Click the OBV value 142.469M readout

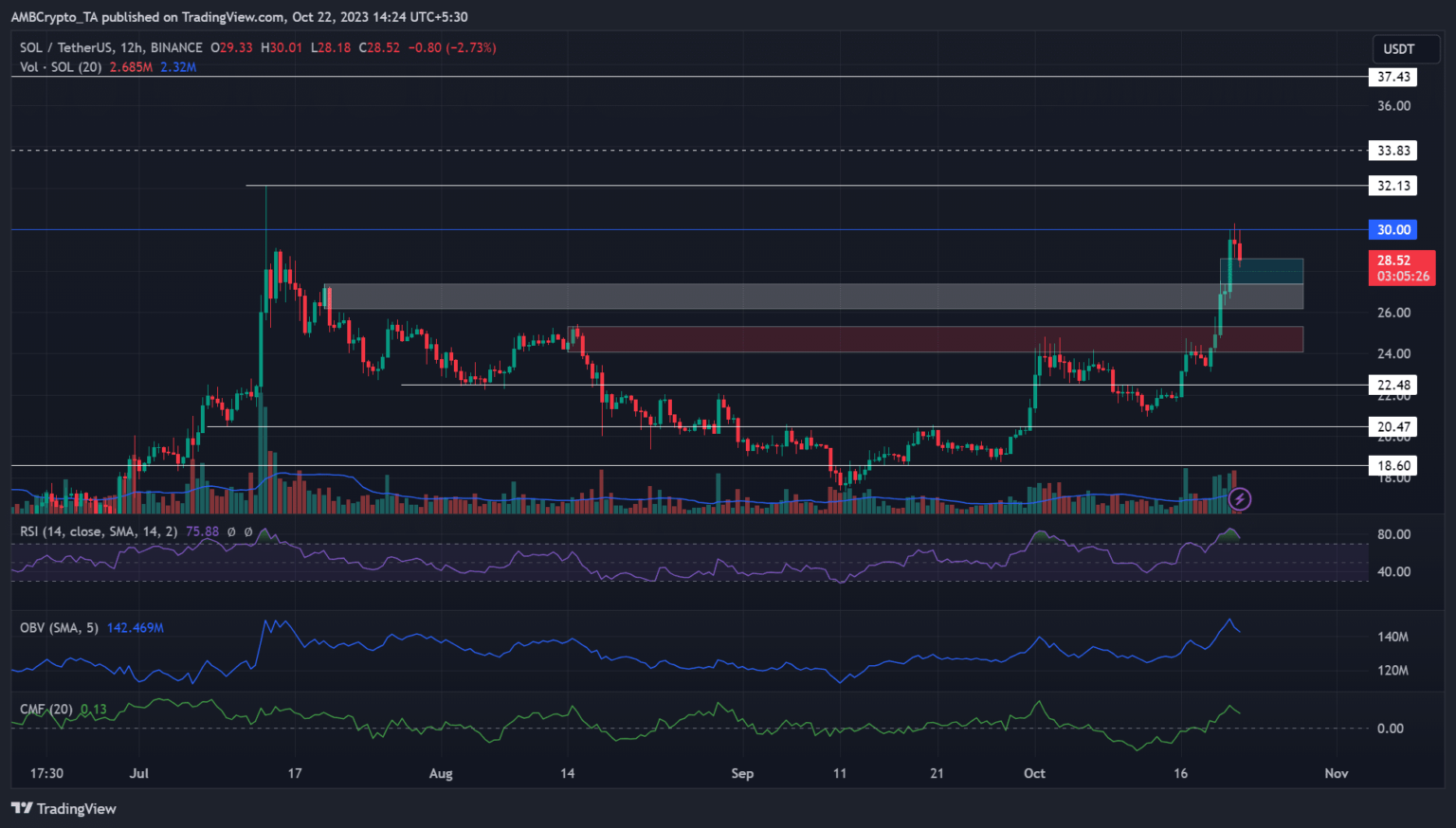pyautogui.click(x=136, y=627)
